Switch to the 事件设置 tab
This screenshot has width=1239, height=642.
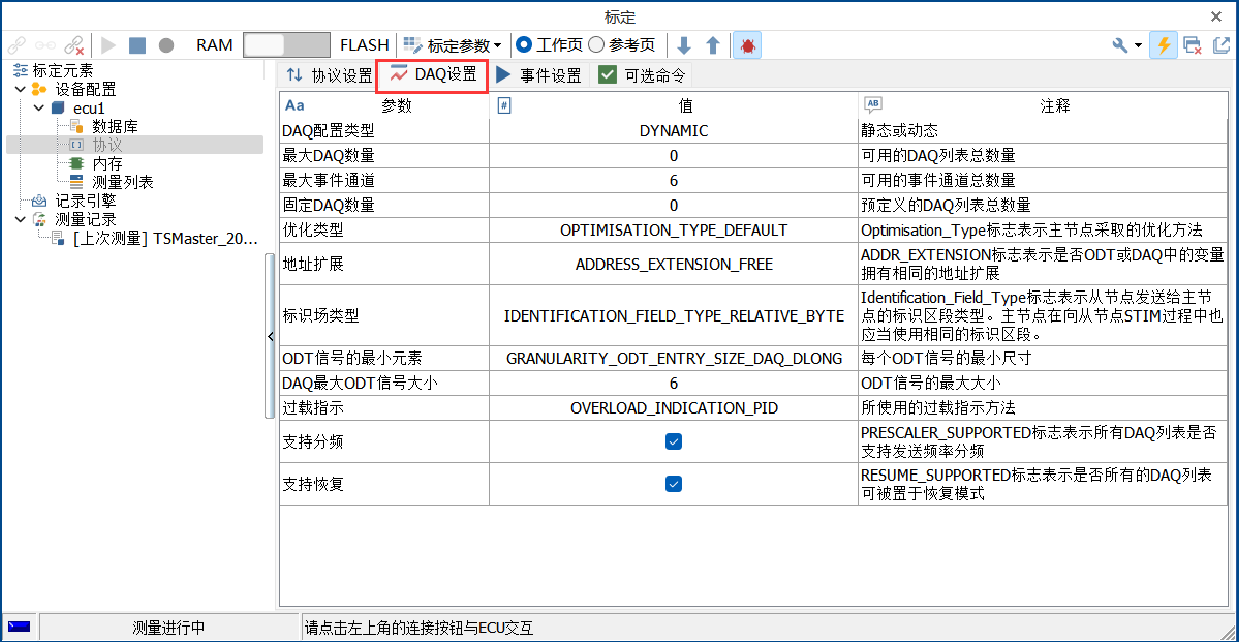(538, 75)
